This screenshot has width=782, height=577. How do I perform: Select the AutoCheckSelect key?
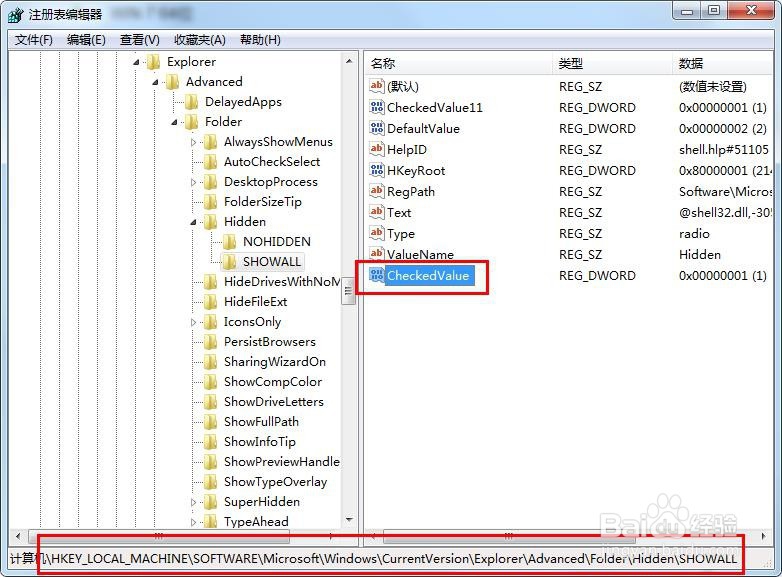click(x=272, y=162)
